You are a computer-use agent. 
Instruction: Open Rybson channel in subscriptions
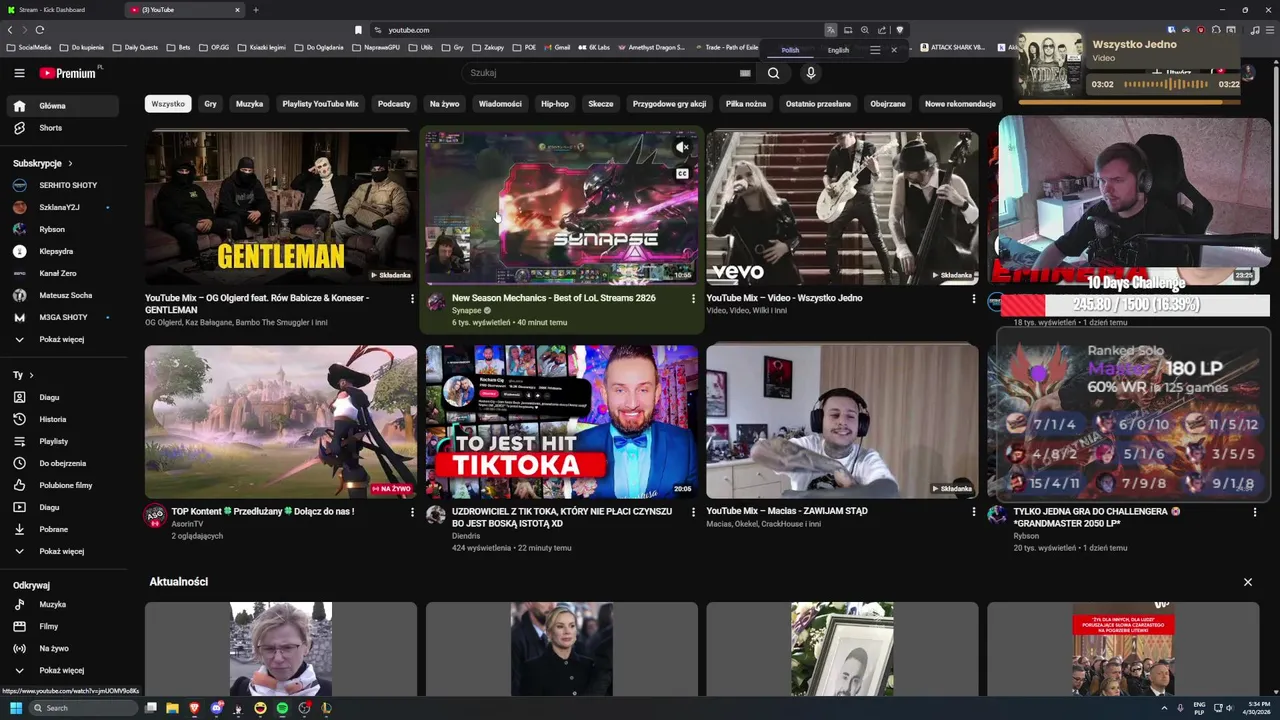click(x=62, y=229)
